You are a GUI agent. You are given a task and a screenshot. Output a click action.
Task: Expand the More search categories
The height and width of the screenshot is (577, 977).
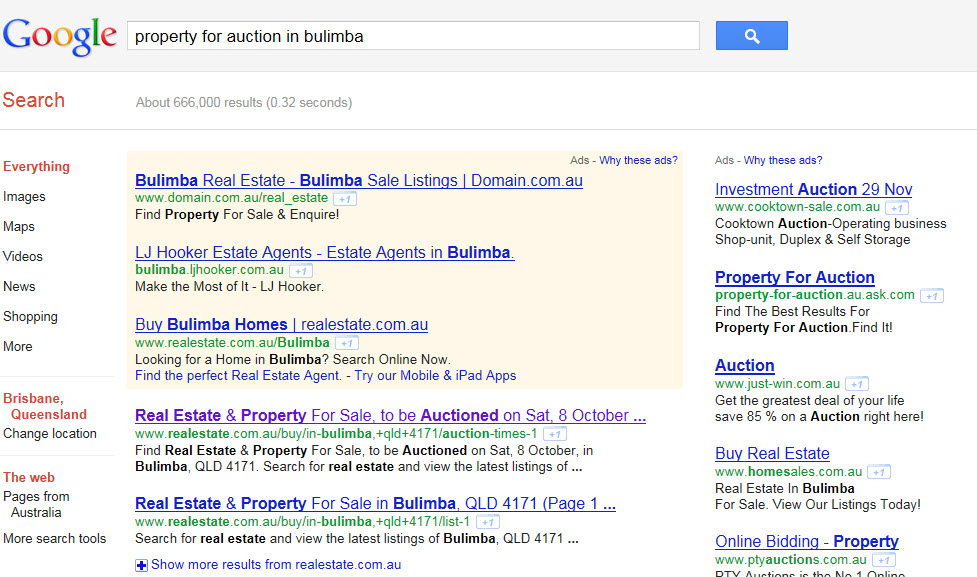pos(18,347)
